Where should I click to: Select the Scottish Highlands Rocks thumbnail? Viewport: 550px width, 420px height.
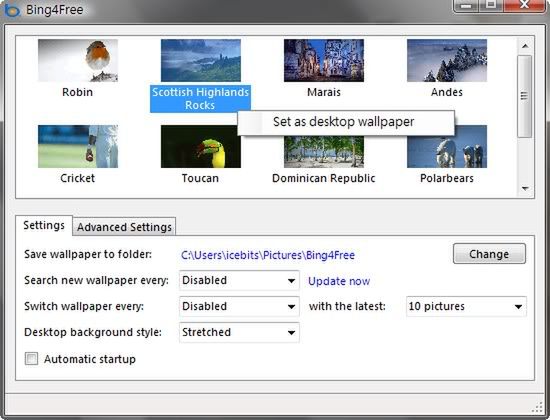[201, 60]
